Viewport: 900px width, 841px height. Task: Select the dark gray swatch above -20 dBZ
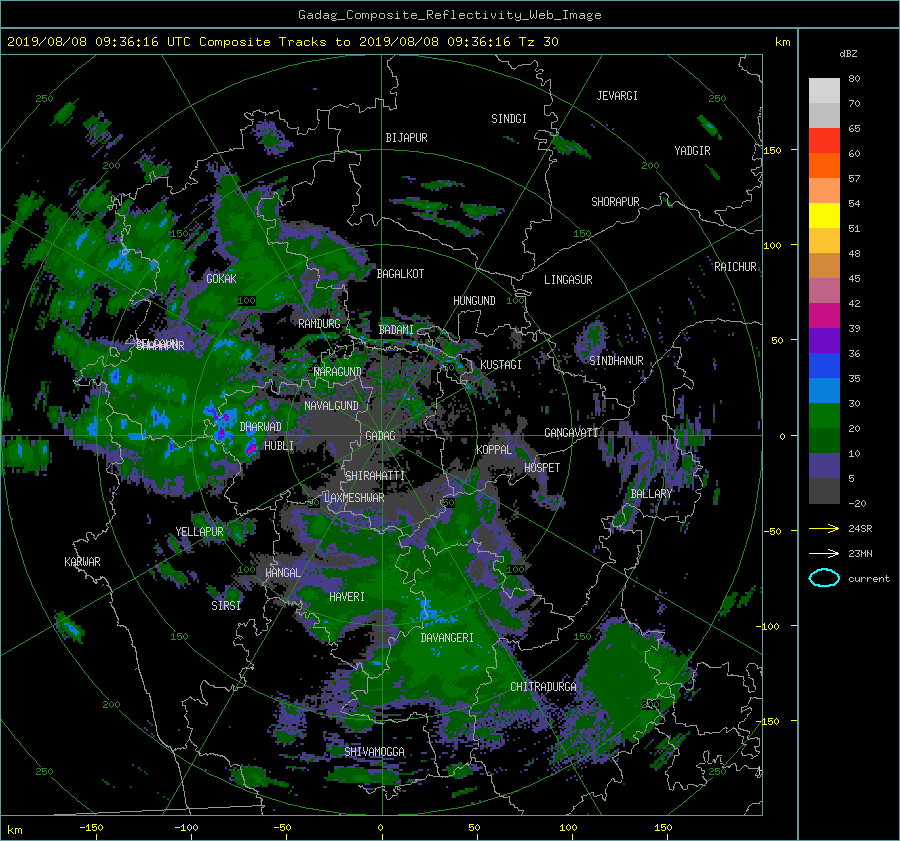click(x=824, y=490)
